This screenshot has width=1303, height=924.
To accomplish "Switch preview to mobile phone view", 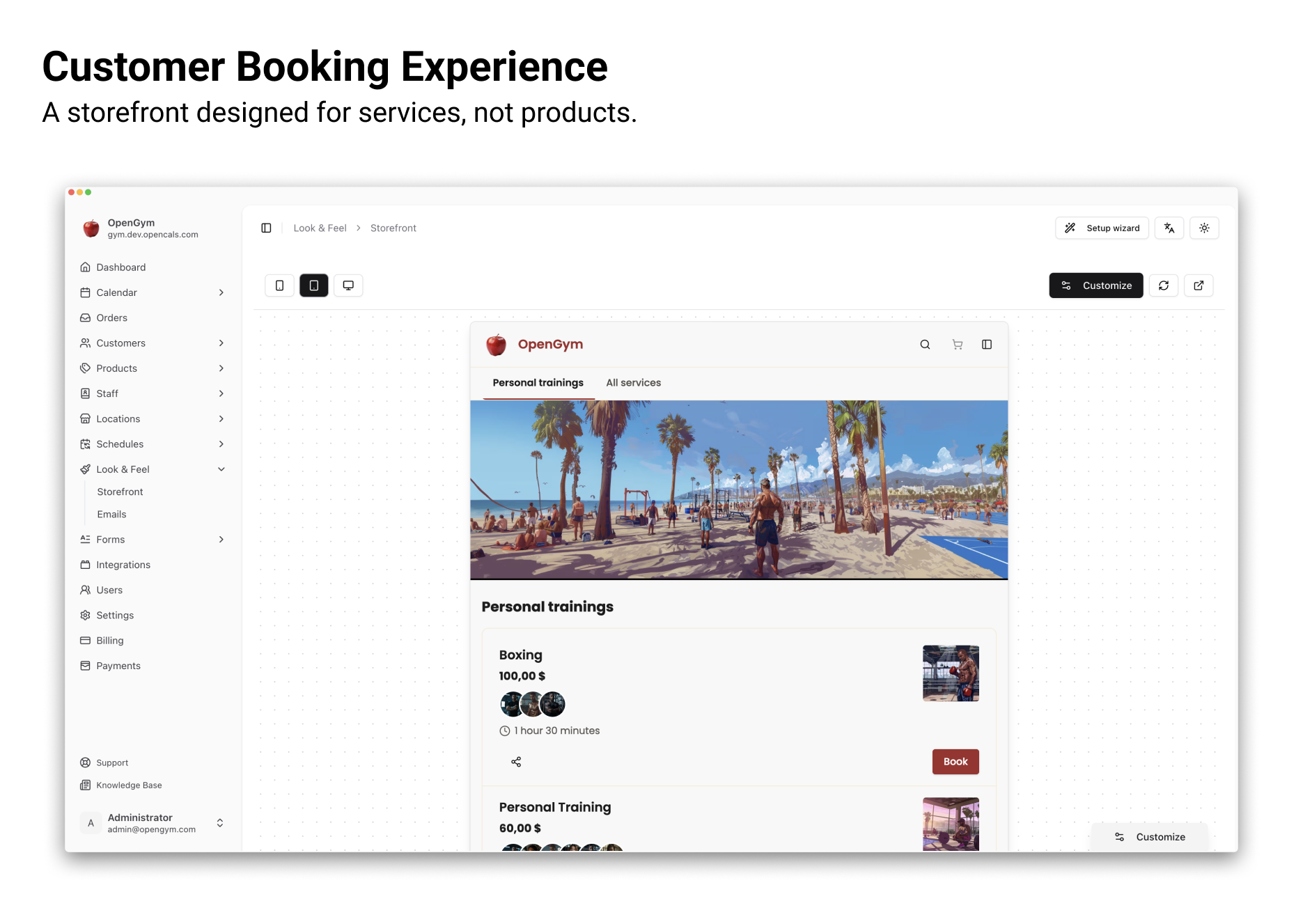I will pos(279,285).
